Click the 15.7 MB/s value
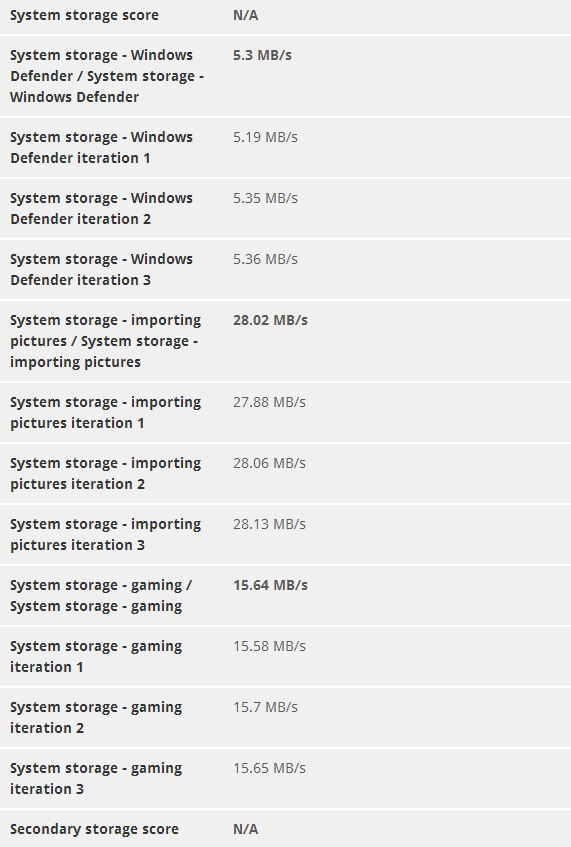This screenshot has height=847, width=571. click(x=265, y=708)
